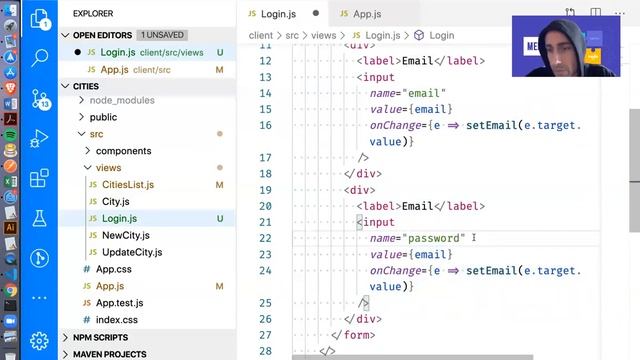
Task: Open the Explorer view in the activity bar
Action: point(40,19)
